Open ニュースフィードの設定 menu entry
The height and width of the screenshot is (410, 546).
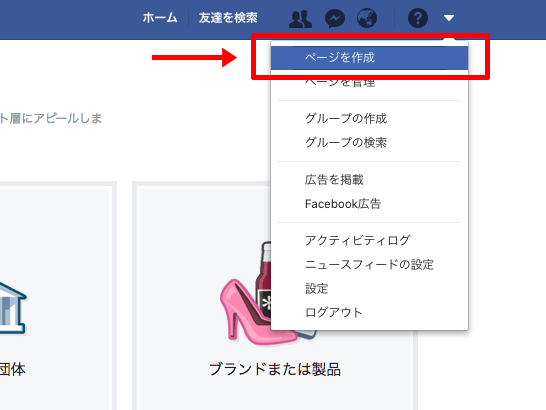369,264
